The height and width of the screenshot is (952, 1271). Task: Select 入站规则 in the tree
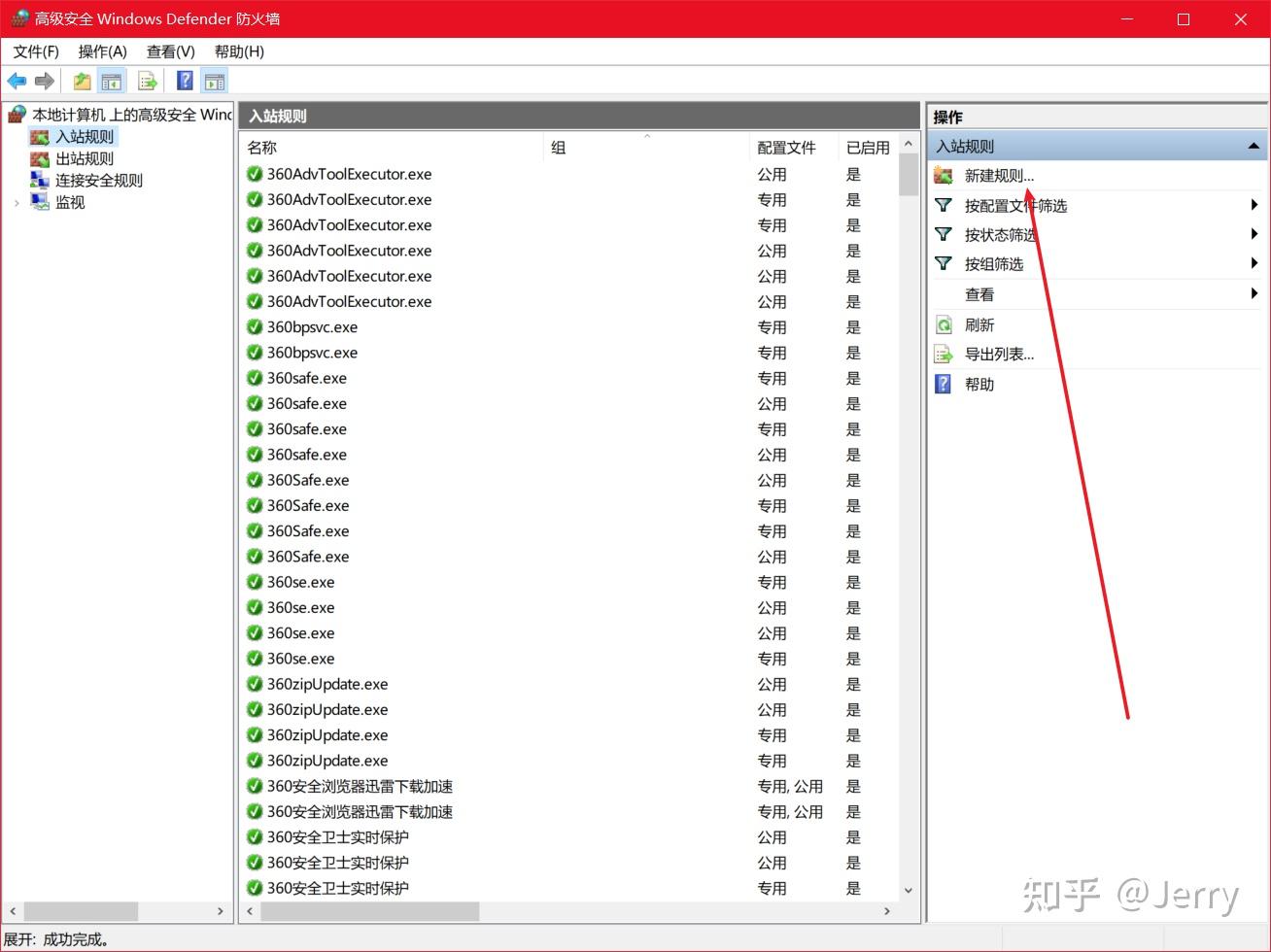click(85, 137)
